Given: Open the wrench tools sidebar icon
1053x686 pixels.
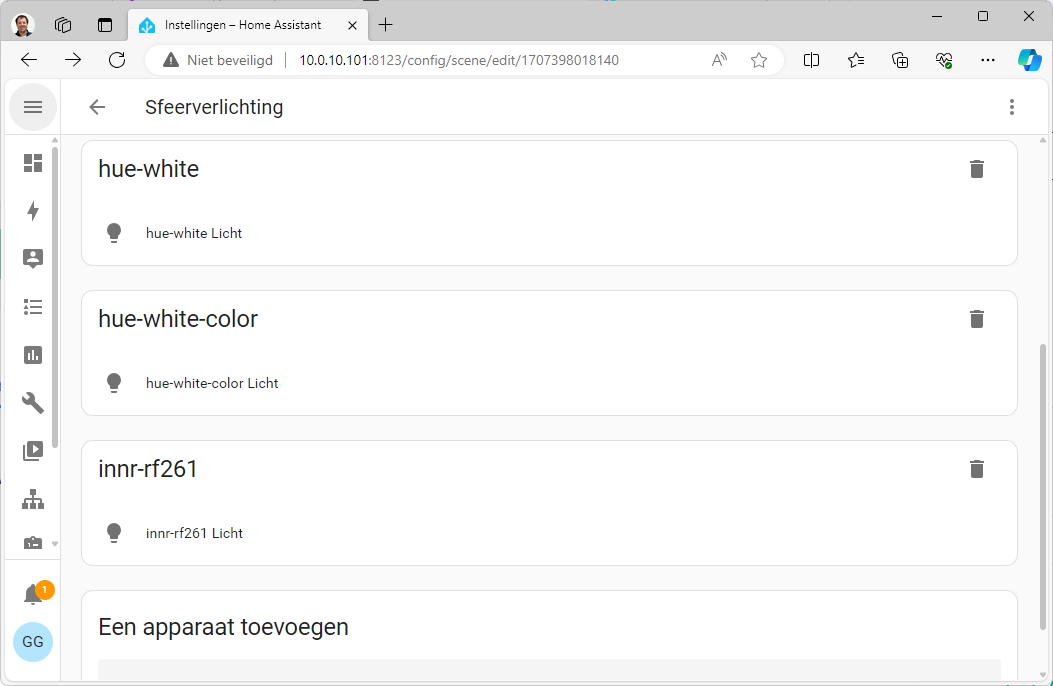Looking at the screenshot, I should point(33,403).
